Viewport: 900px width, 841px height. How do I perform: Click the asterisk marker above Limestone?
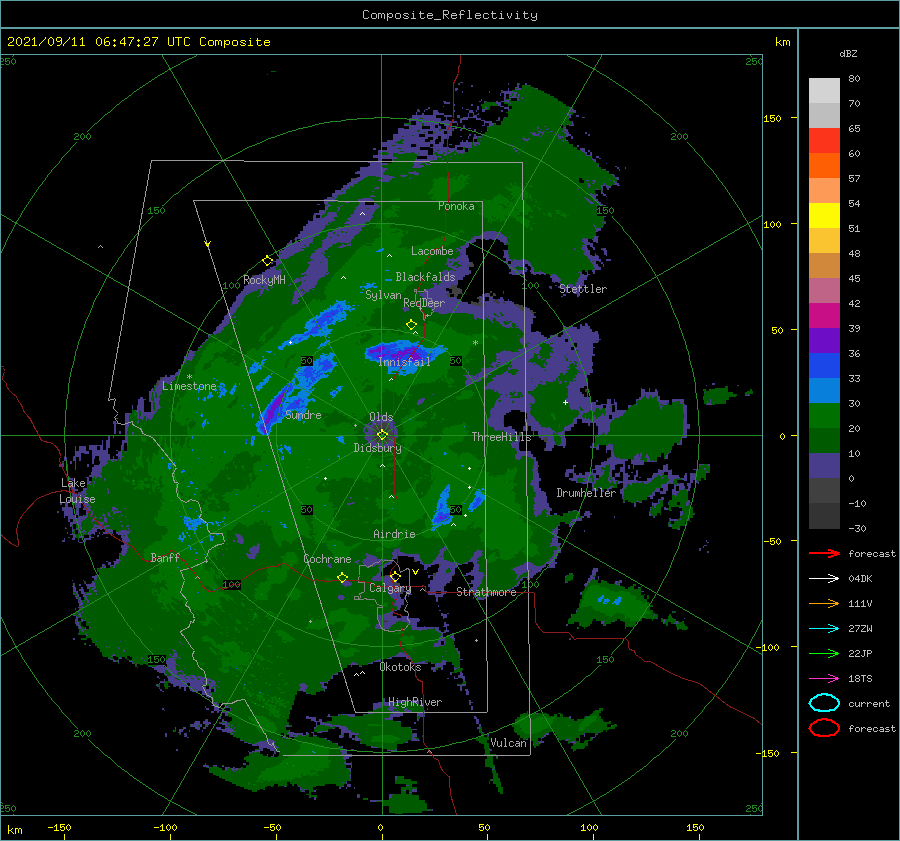189,377
